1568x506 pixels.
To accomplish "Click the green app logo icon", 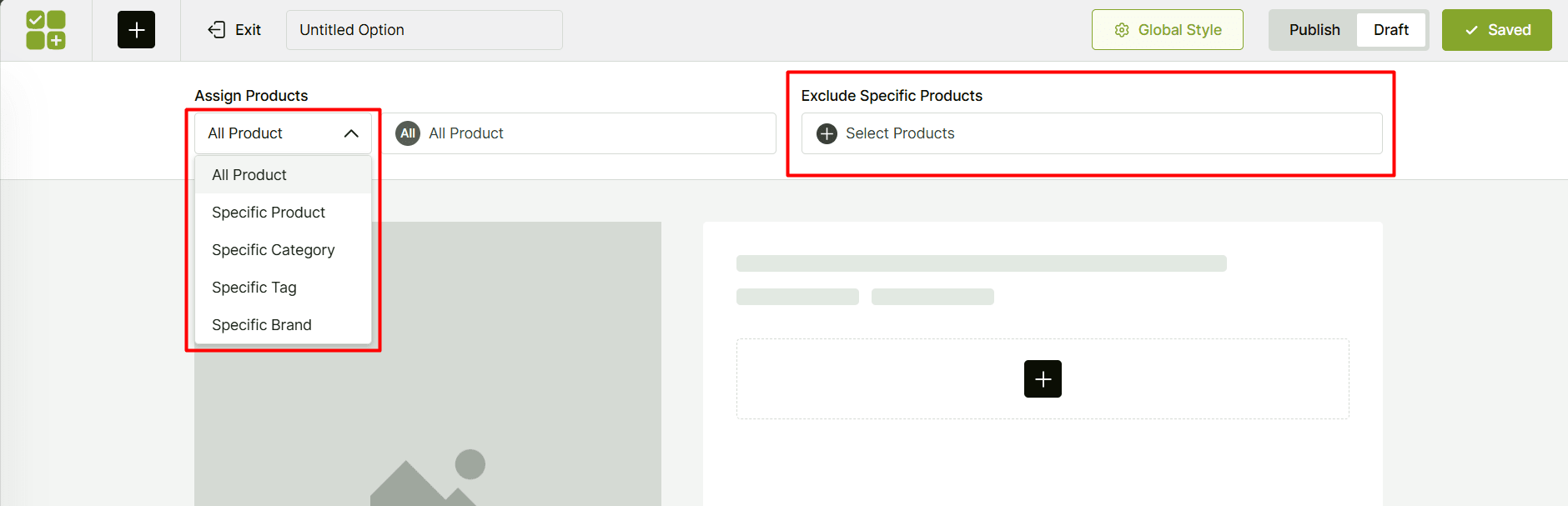I will (x=46, y=30).
